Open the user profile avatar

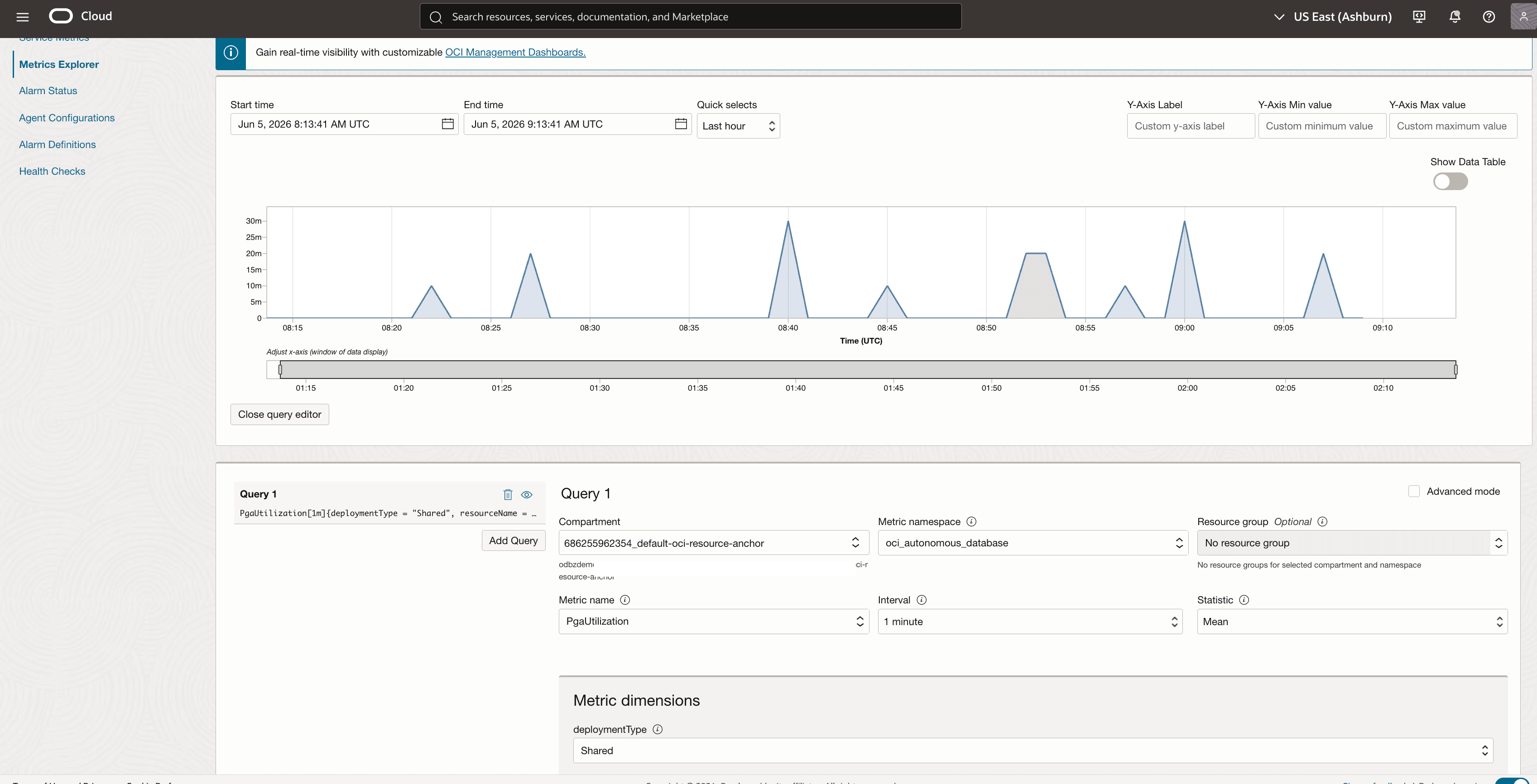(x=1523, y=17)
